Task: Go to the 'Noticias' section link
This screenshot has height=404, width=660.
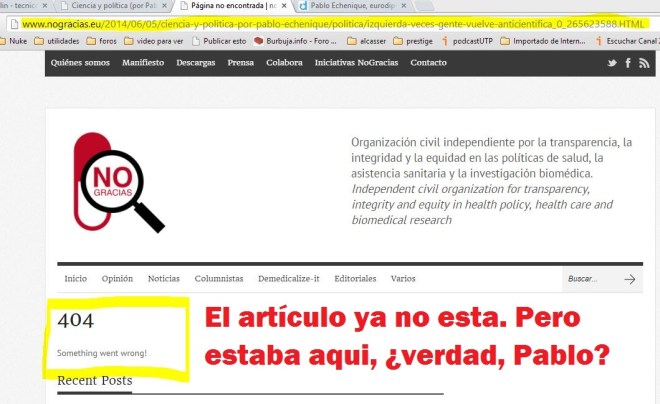Action: coord(165,279)
